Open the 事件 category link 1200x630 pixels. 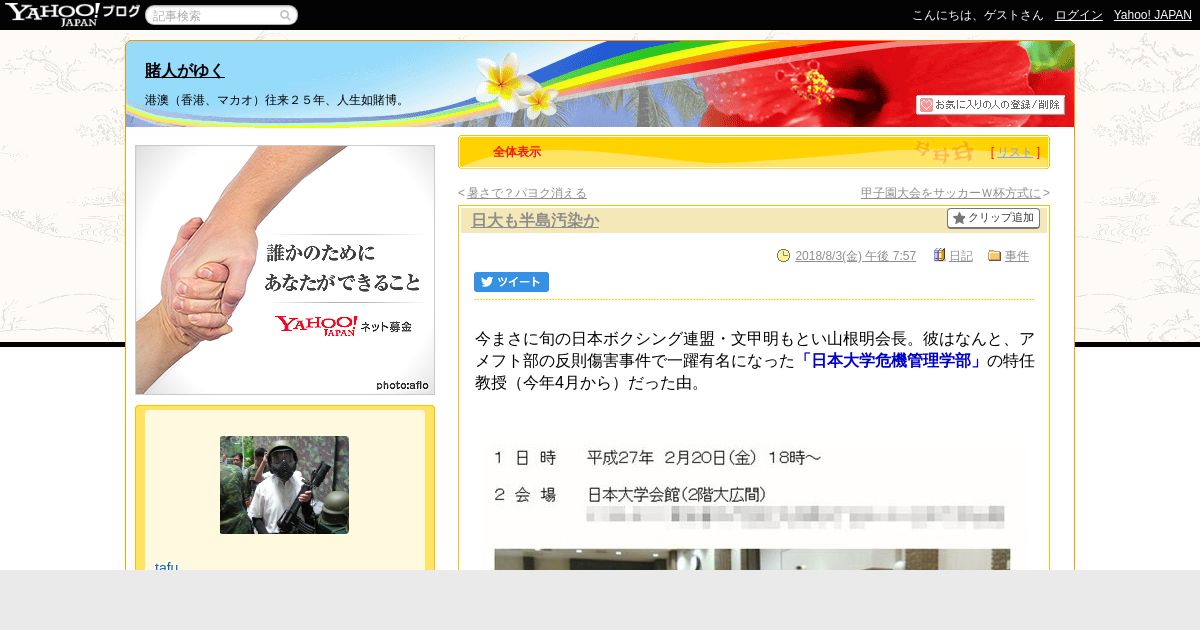(x=1016, y=256)
